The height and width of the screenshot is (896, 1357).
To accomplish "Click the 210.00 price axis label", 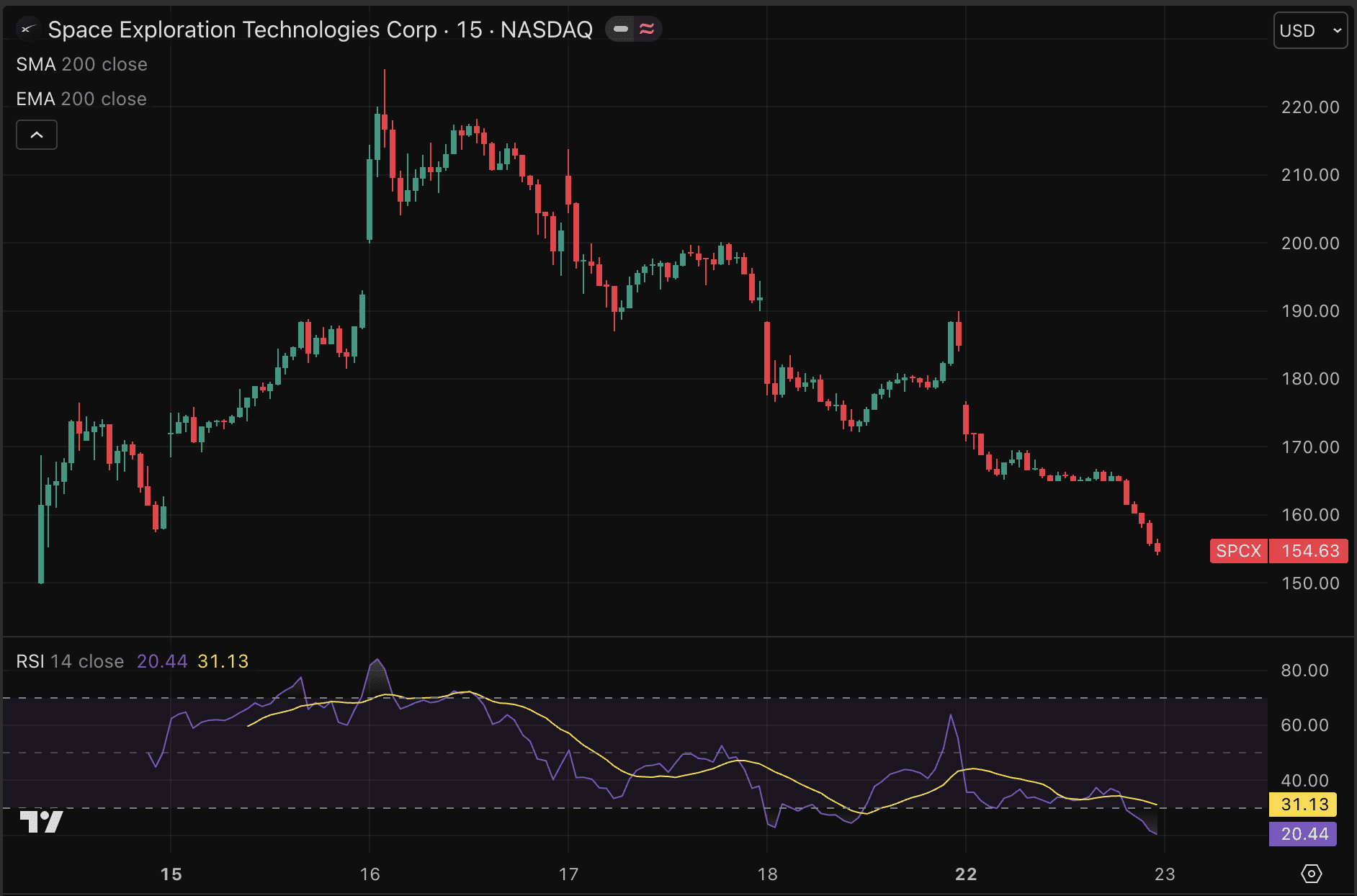I will pos(1310,175).
